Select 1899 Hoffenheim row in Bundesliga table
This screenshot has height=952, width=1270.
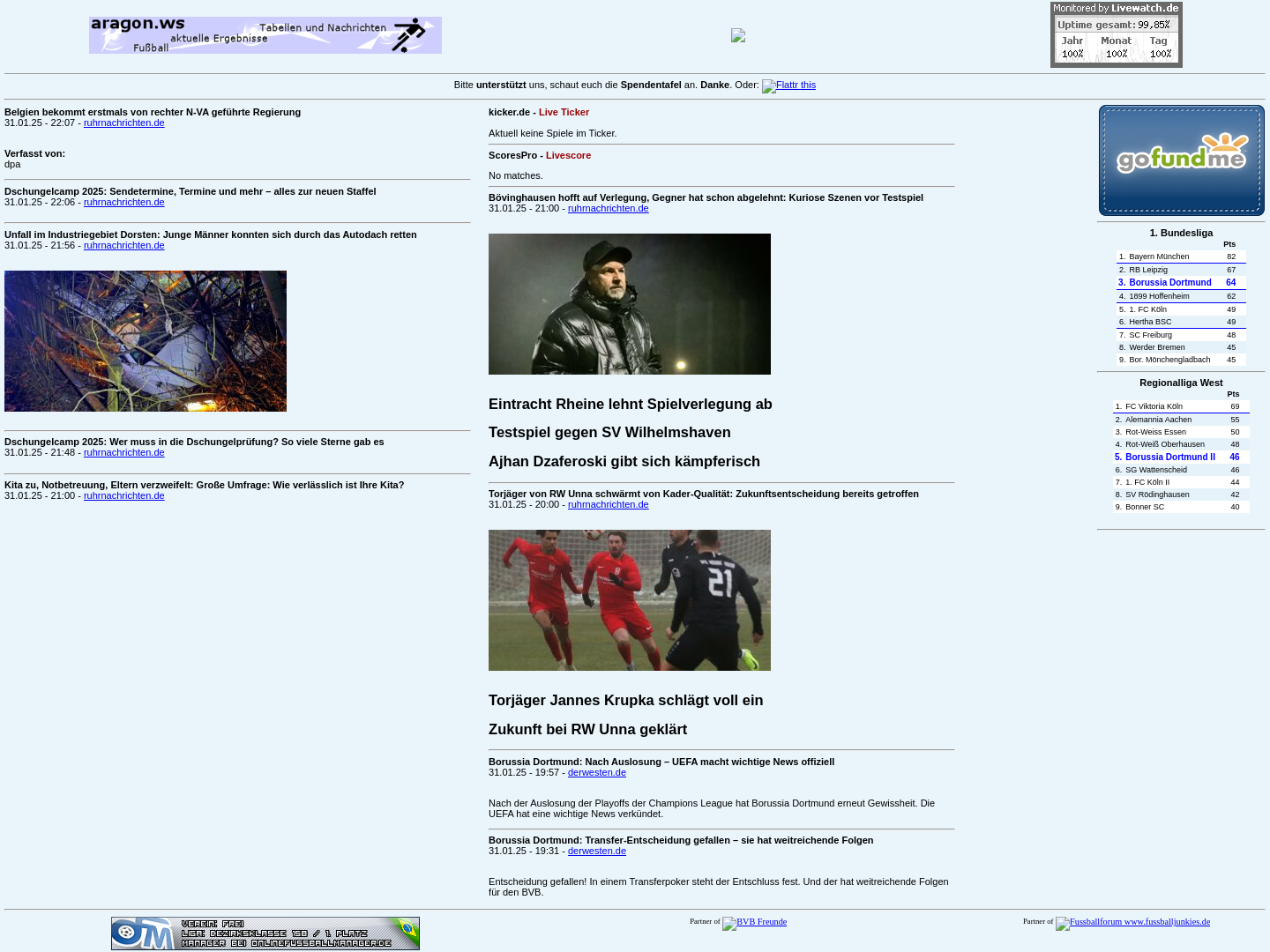coord(1181,296)
